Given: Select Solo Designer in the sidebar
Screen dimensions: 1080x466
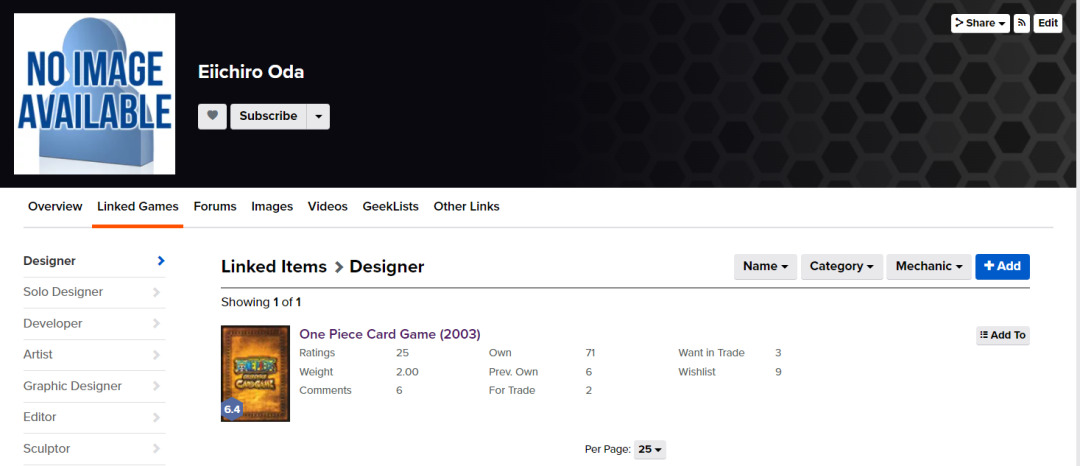Looking at the screenshot, I should tap(94, 292).
